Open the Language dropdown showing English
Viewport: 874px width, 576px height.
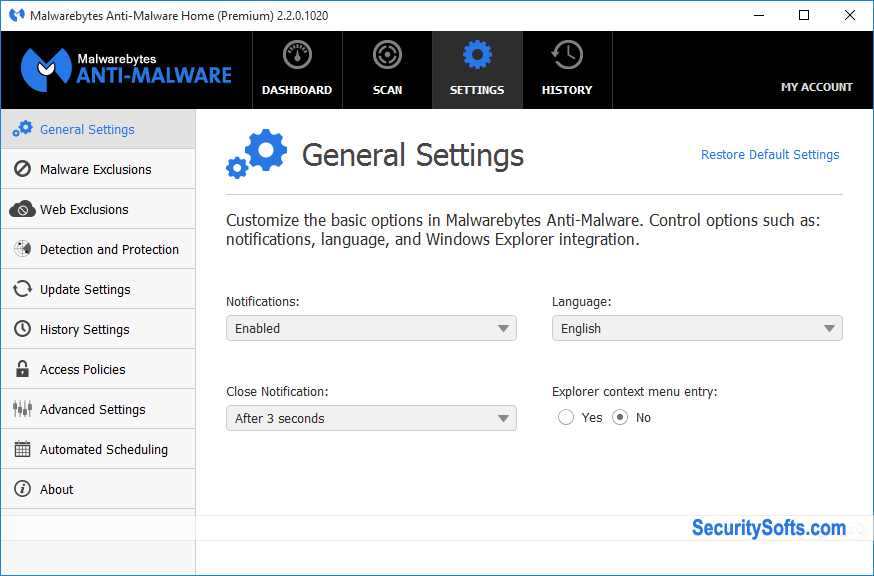pos(697,328)
